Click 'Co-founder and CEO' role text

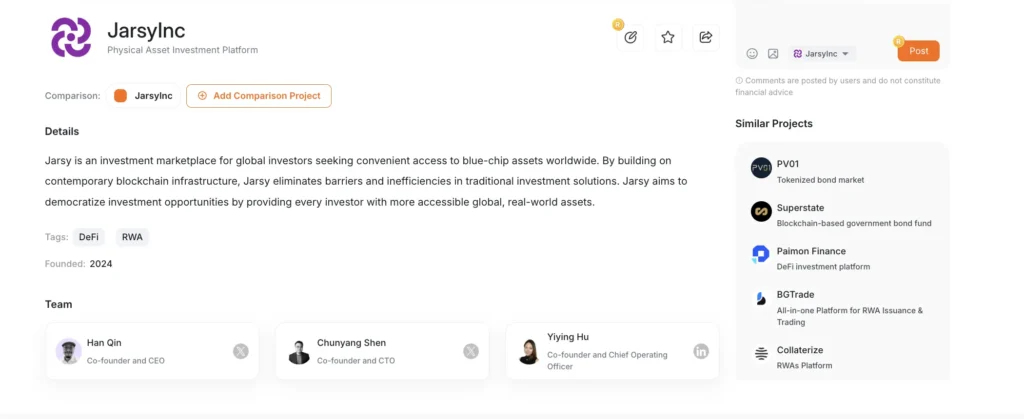click(x=126, y=360)
